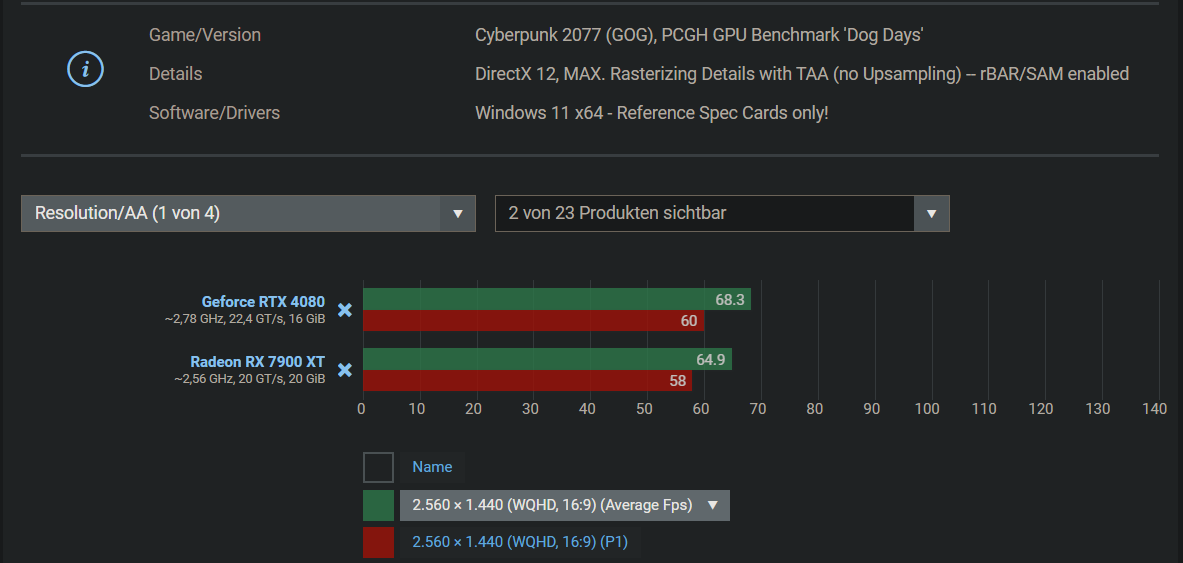Image resolution: width=1183 pixels, height=563 pixels.
Task: Open the Radeon RX 7900 XT product link
Action: (x=257, y=362)
